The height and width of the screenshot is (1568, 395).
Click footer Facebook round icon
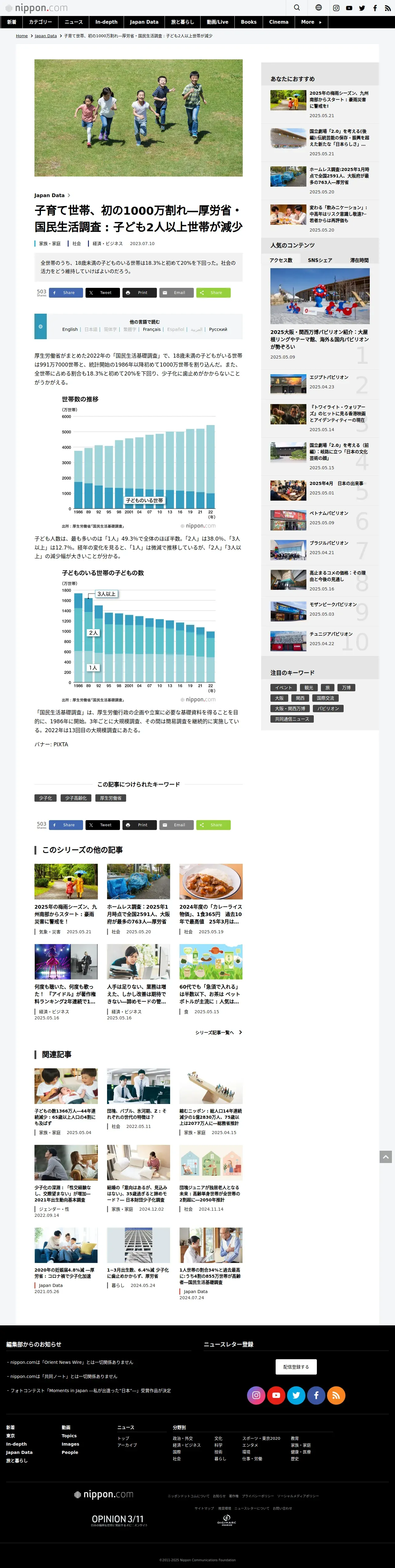coord(317,1395)
